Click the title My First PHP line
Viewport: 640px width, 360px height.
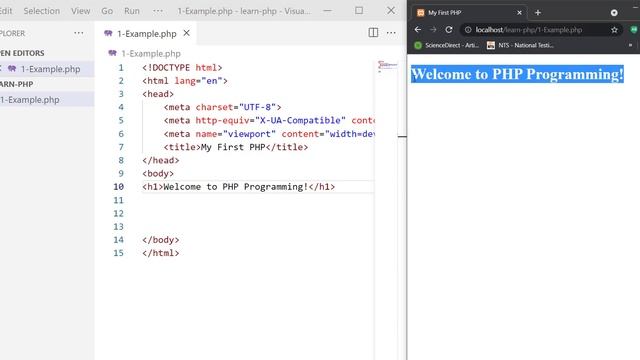click(236, 147)
